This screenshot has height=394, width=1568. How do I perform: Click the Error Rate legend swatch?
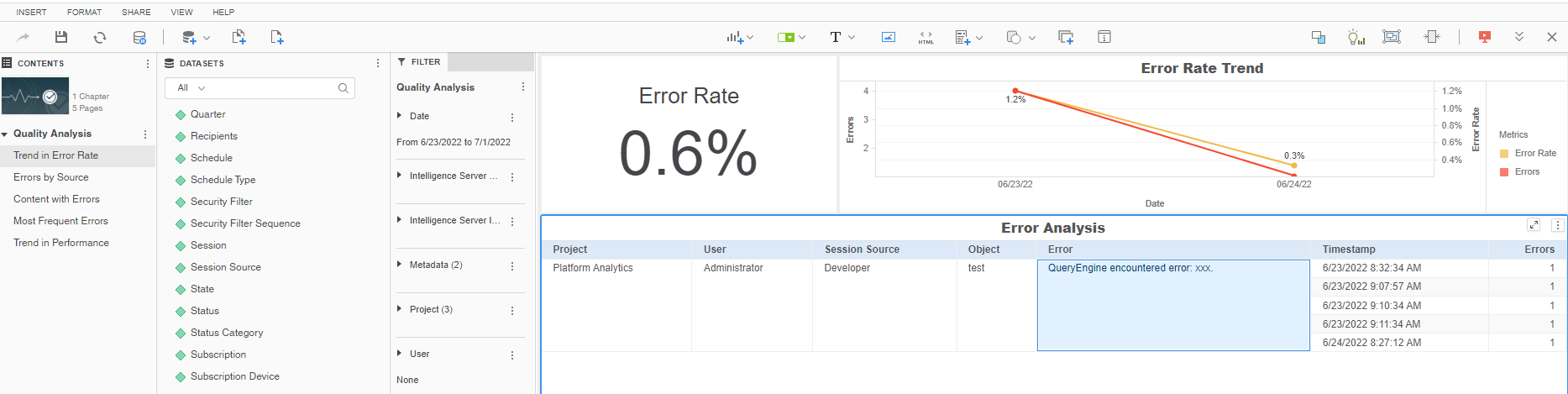tap(1504, 154)
